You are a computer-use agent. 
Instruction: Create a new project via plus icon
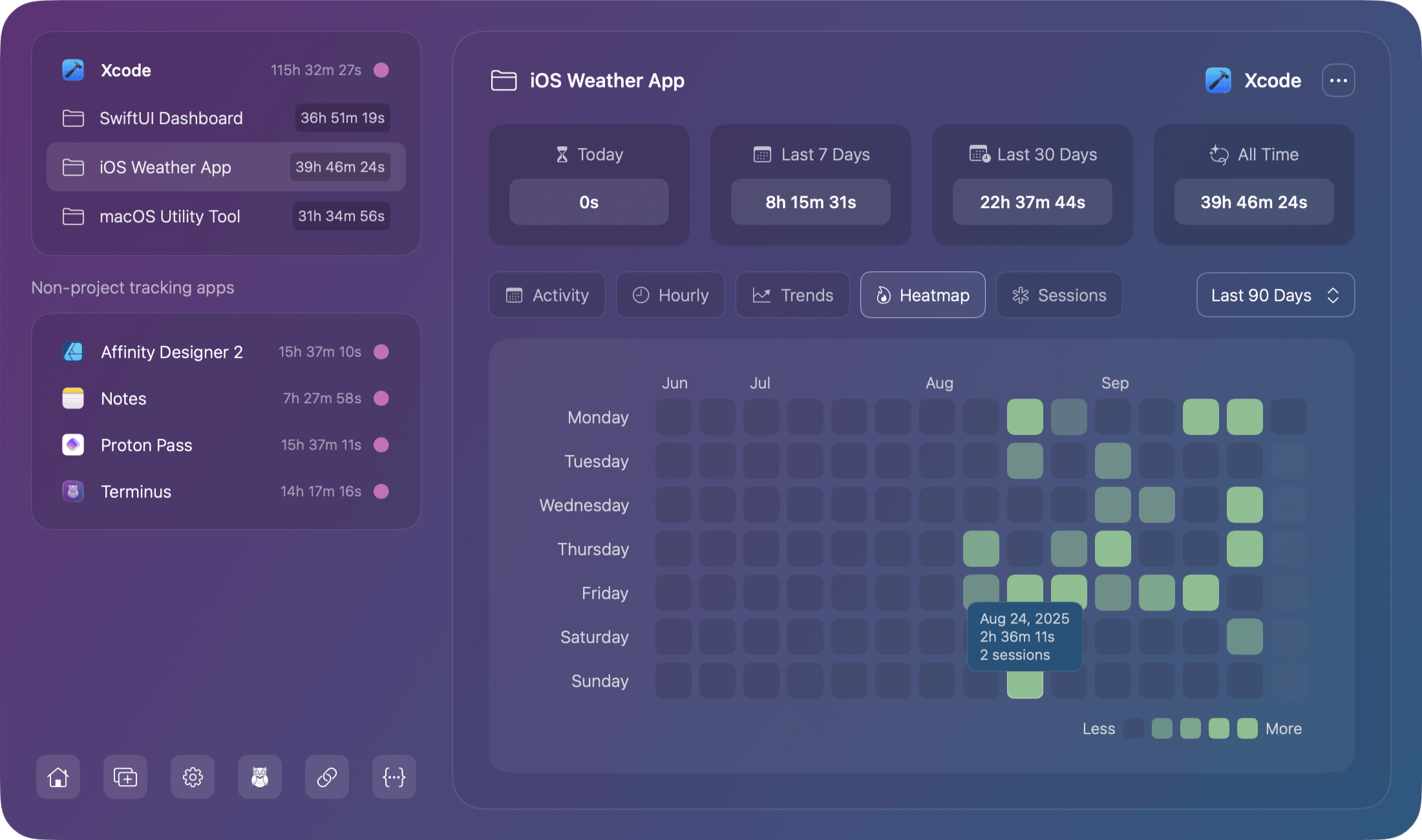click(x=125, y=777)
